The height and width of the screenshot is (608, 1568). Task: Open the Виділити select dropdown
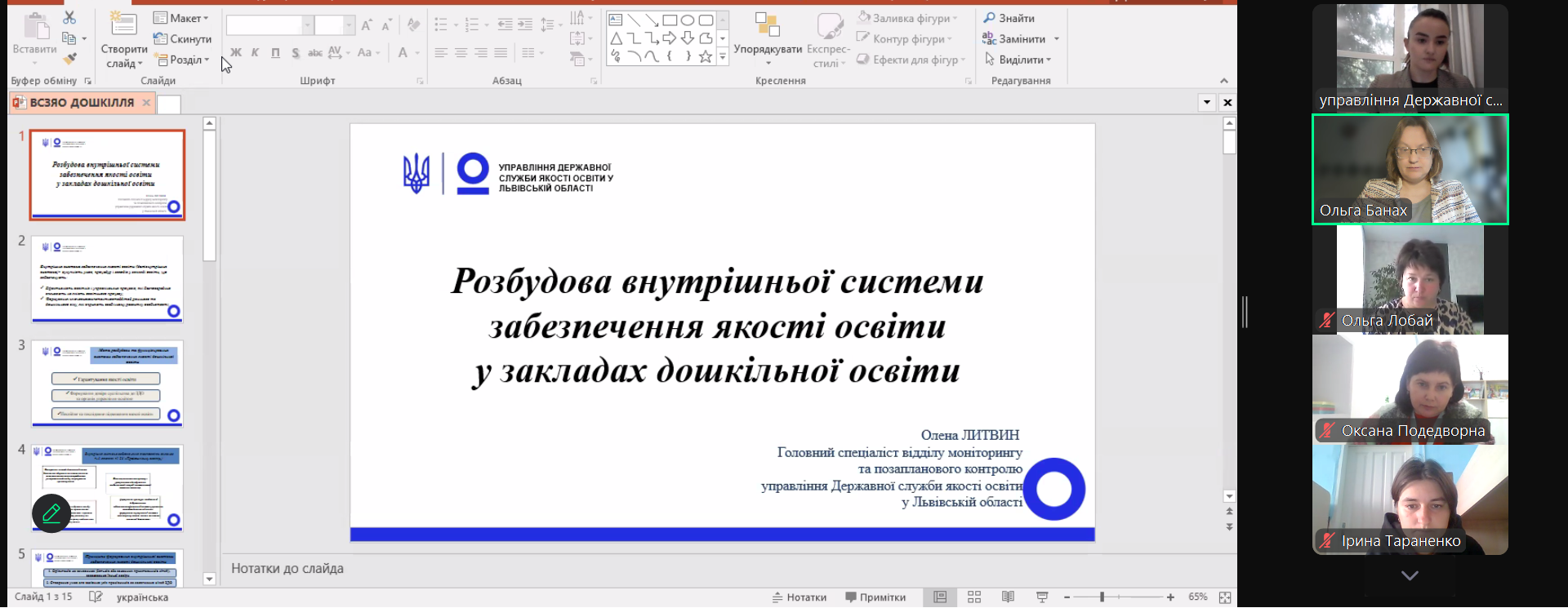tap(1018, 60)
